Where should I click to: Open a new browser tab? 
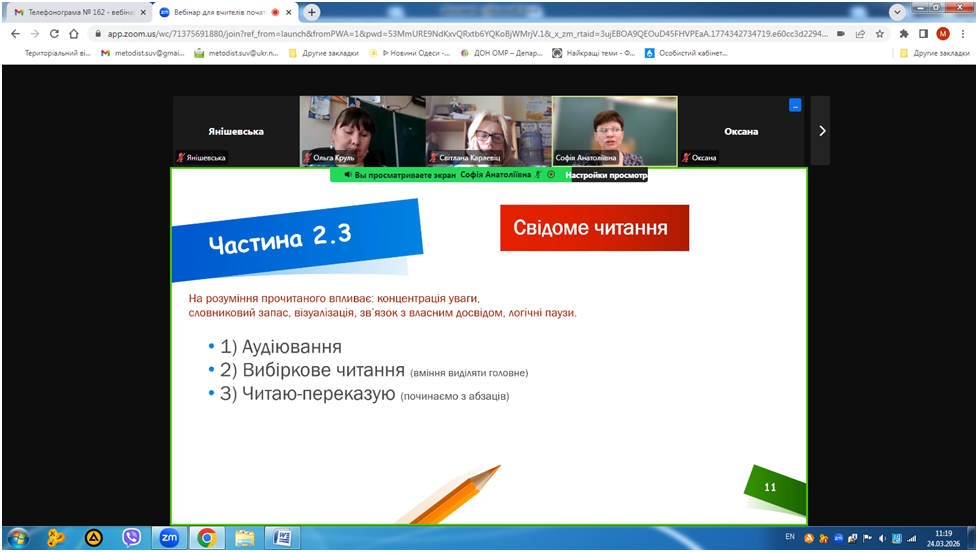[312, 12]
